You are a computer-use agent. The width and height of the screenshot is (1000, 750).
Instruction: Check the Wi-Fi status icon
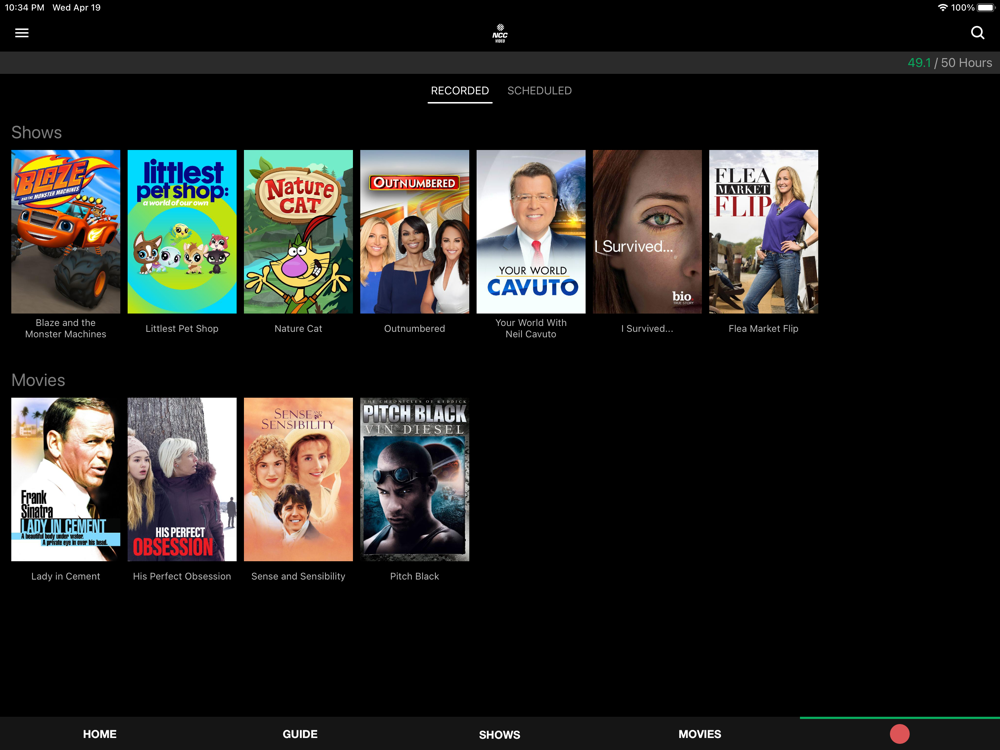[942, 8]
